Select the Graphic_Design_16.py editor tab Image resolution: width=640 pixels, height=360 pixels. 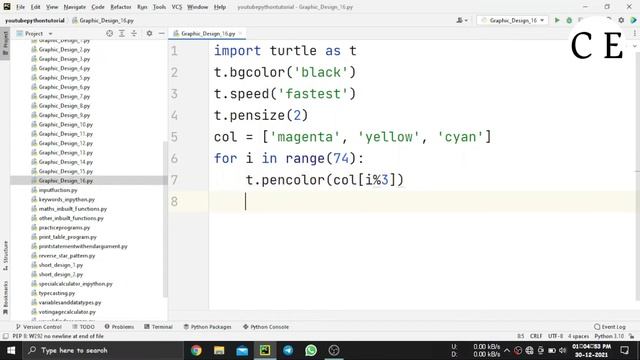(x=208, y=33)
